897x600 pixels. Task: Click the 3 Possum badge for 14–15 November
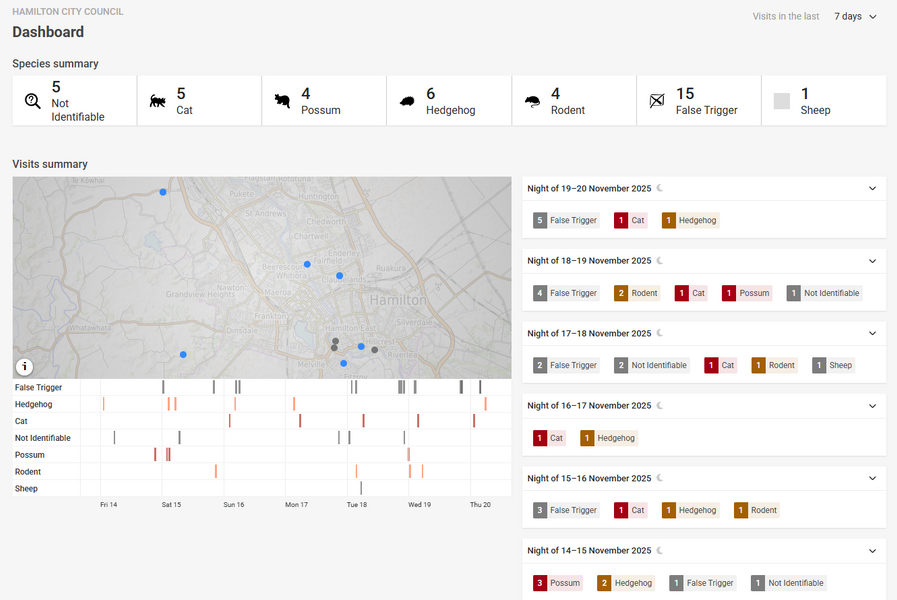click(558, 583)
